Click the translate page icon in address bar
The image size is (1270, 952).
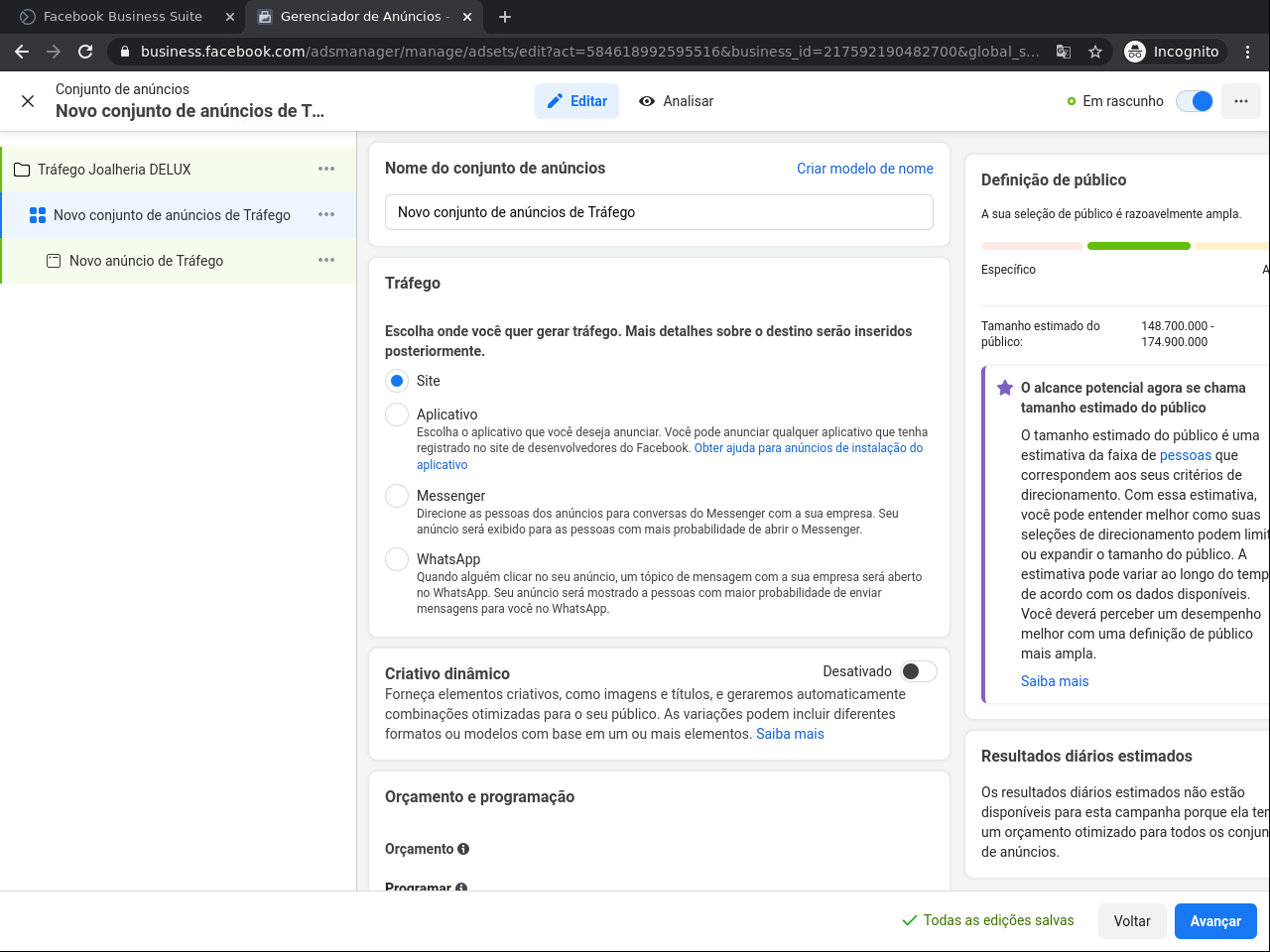pos(1064,52)
